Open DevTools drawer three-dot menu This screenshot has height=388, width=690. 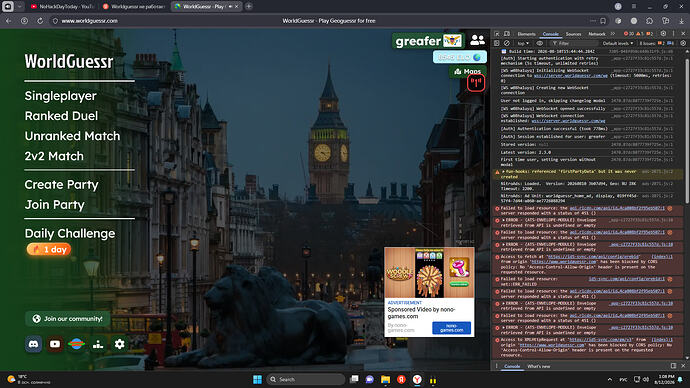coord(497,366)
